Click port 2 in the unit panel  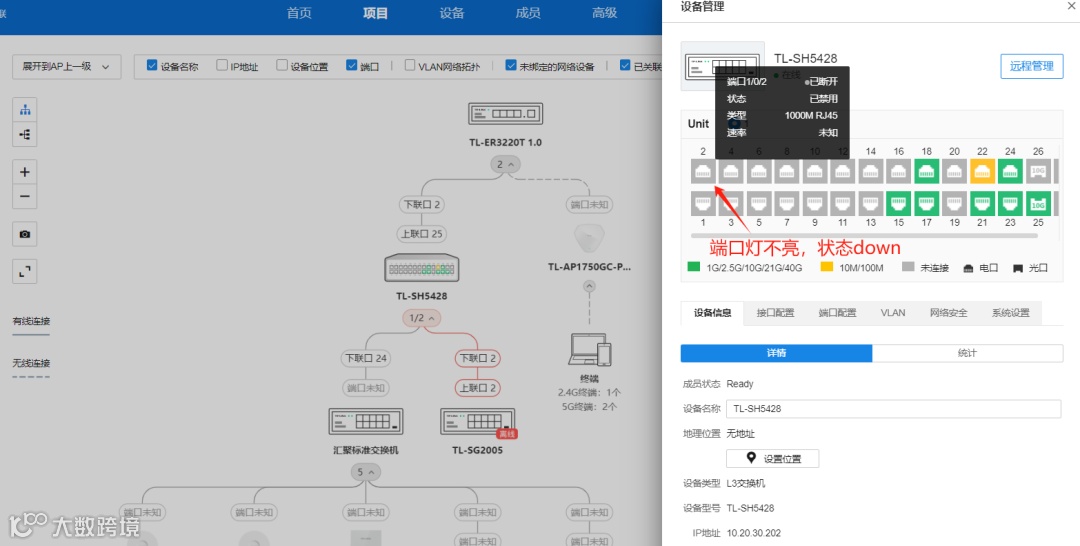(x=703, y=171)
